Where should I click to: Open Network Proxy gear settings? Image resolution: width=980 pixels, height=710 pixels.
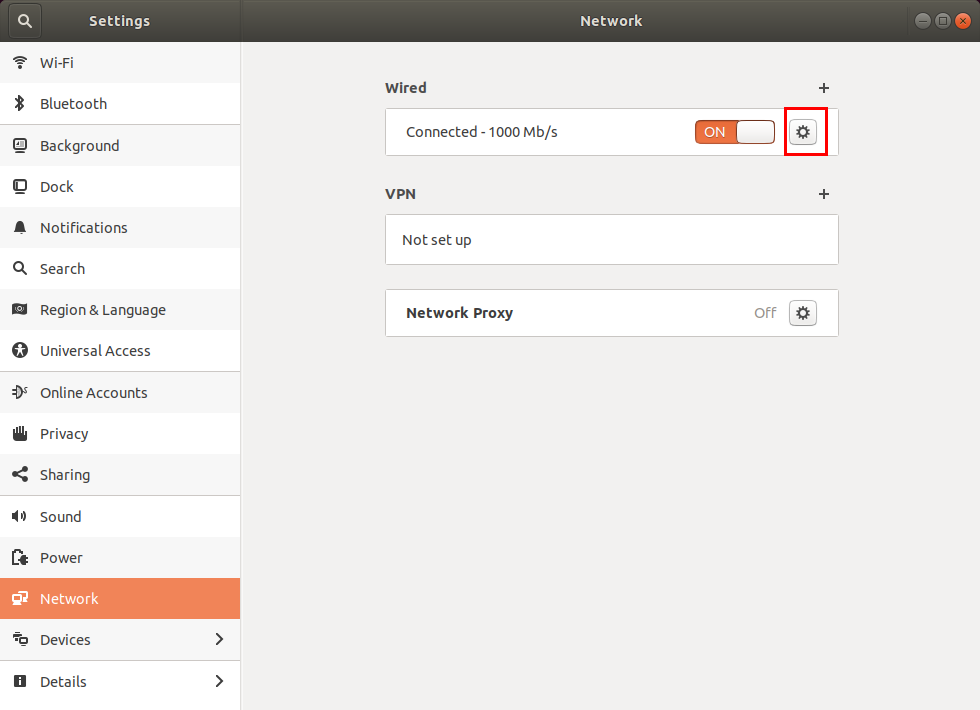803,313
